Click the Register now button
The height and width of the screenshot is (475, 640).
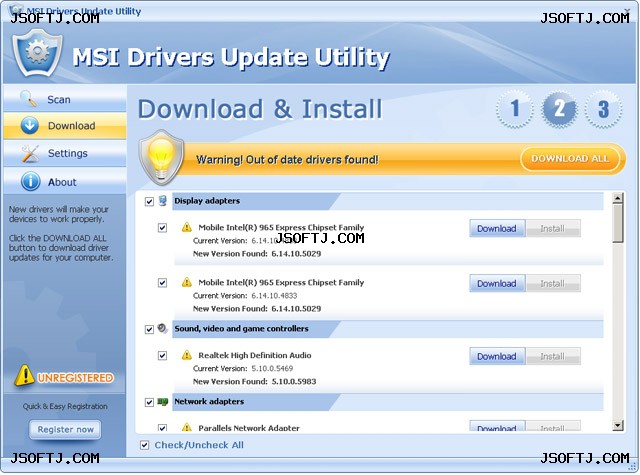click(65, 429)
